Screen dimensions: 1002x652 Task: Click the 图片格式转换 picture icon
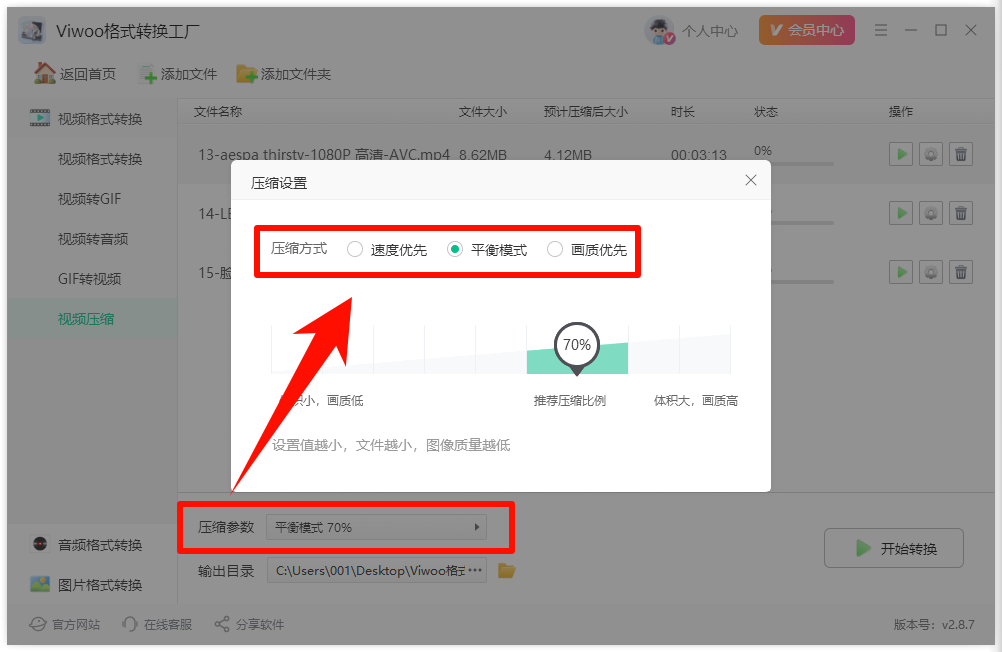point(40,584)
